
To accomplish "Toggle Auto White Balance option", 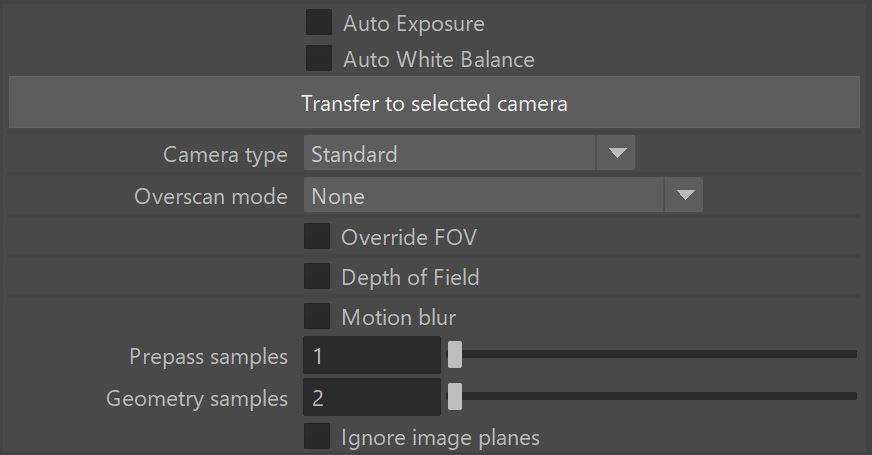I will [319, 58].
